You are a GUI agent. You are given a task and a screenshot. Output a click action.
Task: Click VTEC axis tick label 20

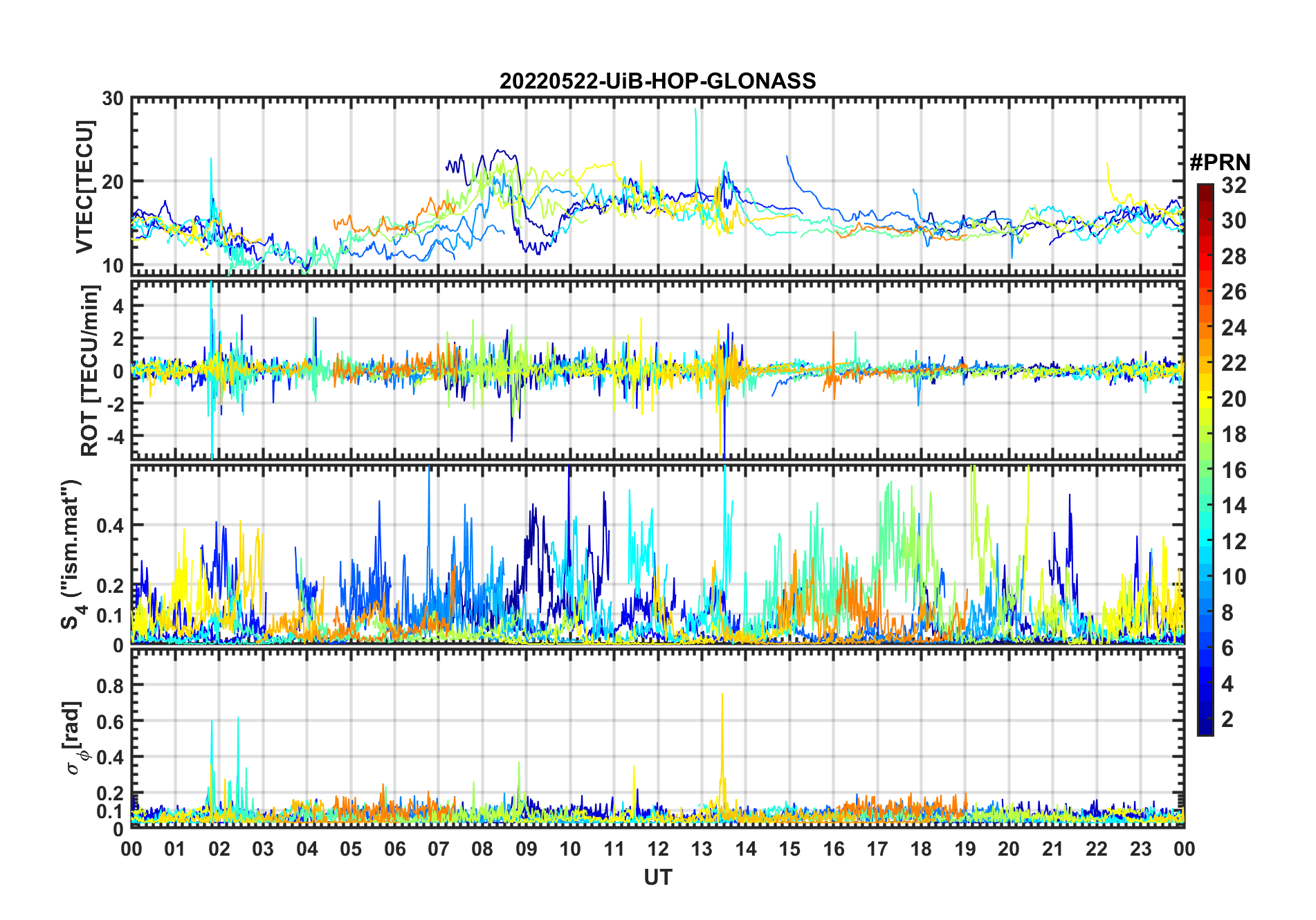tap(113, 181)
